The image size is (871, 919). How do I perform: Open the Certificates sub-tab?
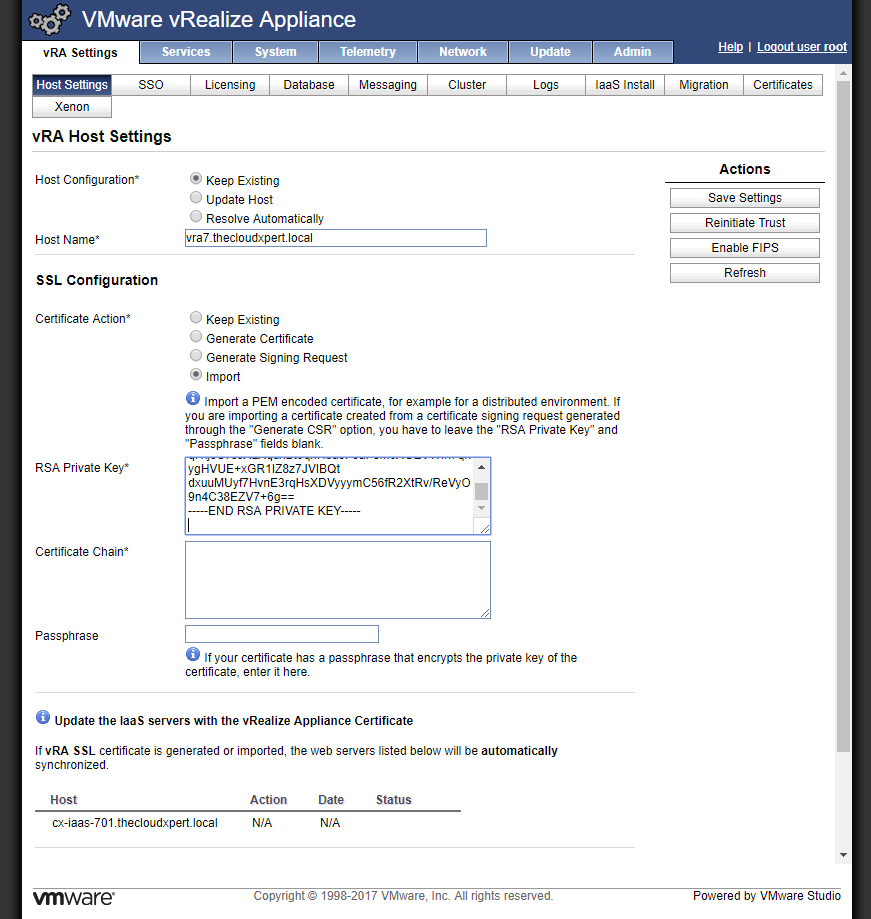coord(782,85)
